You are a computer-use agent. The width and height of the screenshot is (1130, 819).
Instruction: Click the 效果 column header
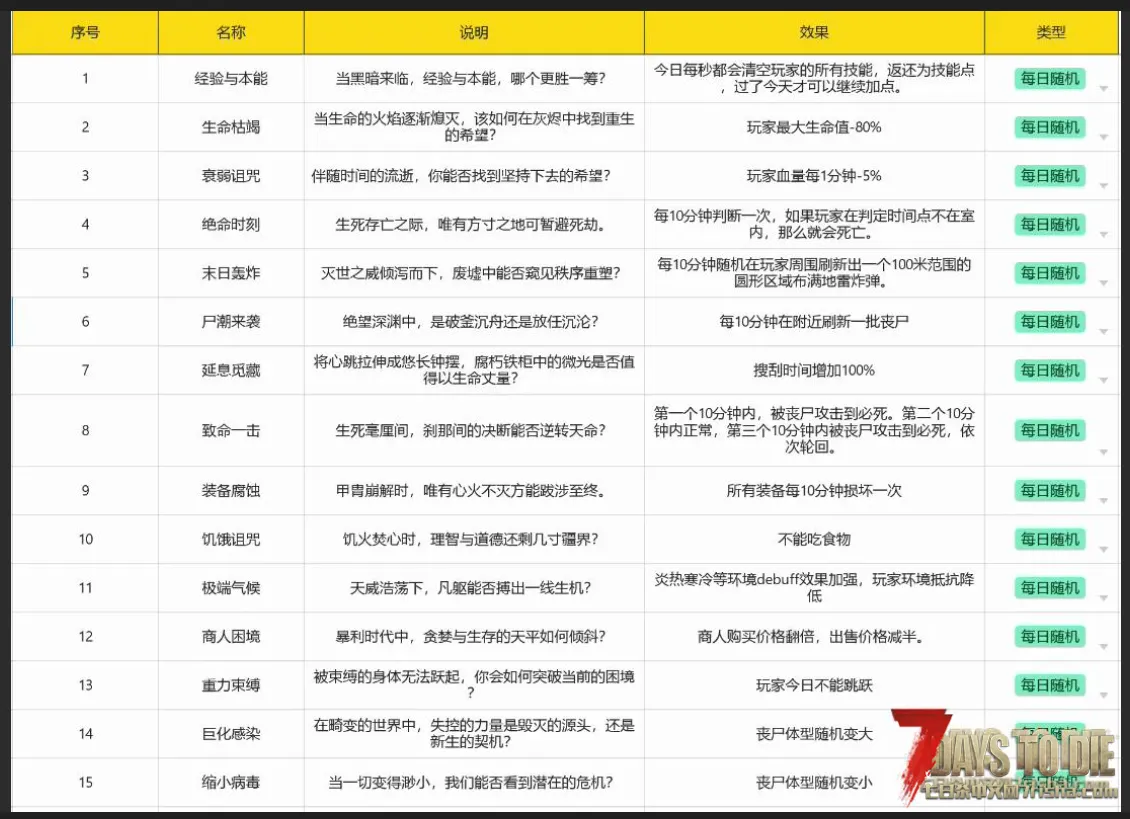(814, 33)
